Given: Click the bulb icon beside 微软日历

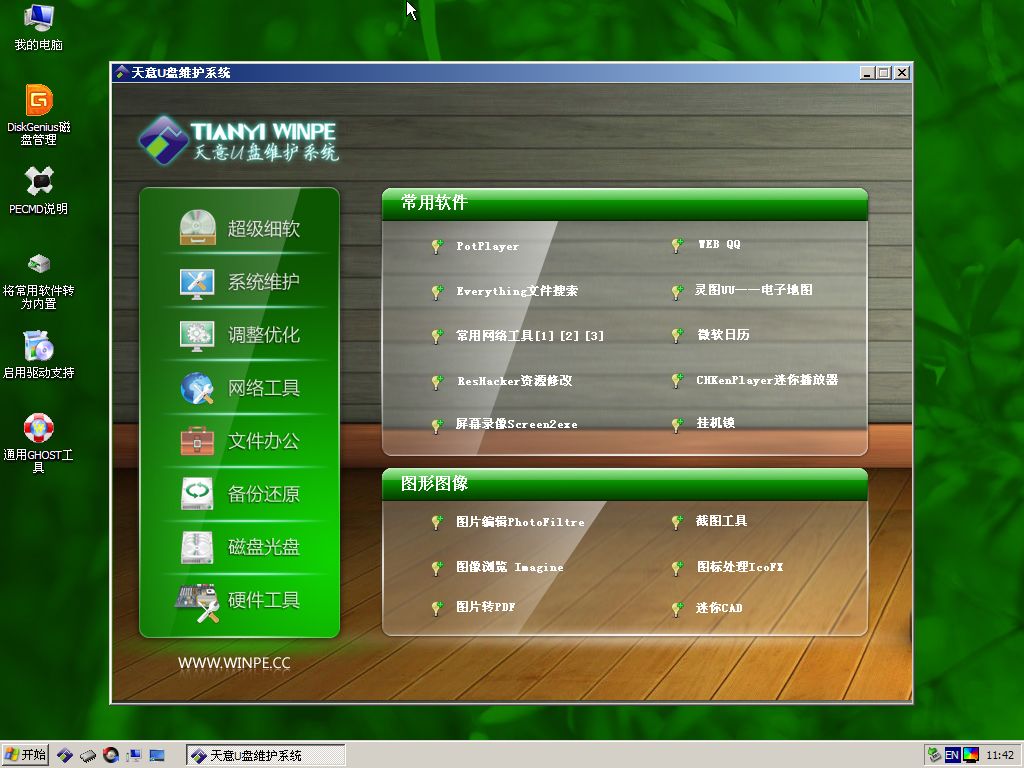Looking at the screenshot, I should pos(677,335).
